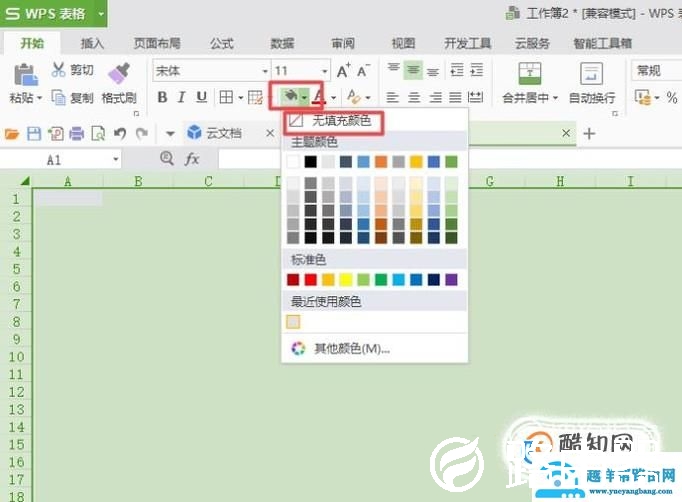Expand the font color dropdown arrow

[334, 98]
